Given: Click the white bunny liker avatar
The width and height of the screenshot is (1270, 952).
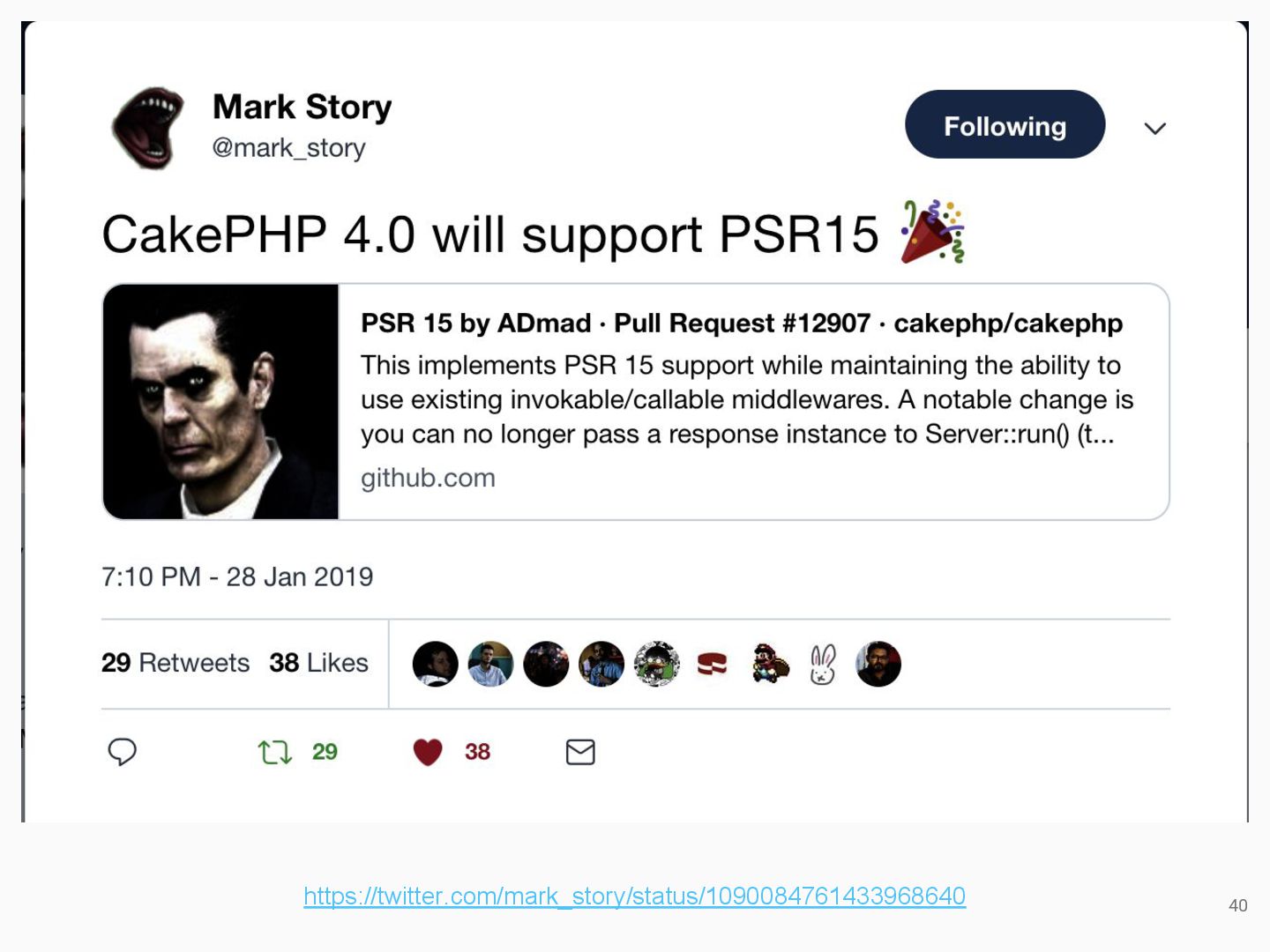Looking at the screenshot, I should [823, 664].
